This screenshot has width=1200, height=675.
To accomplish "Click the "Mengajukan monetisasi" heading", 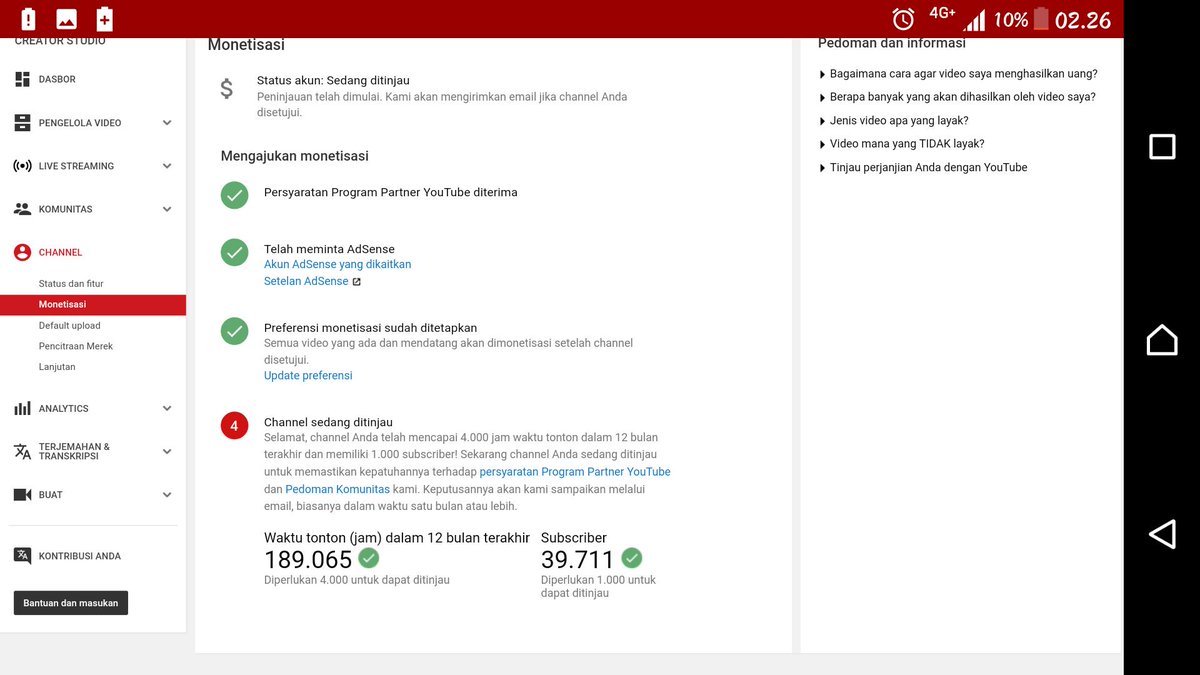I will [x=295, y=156].
